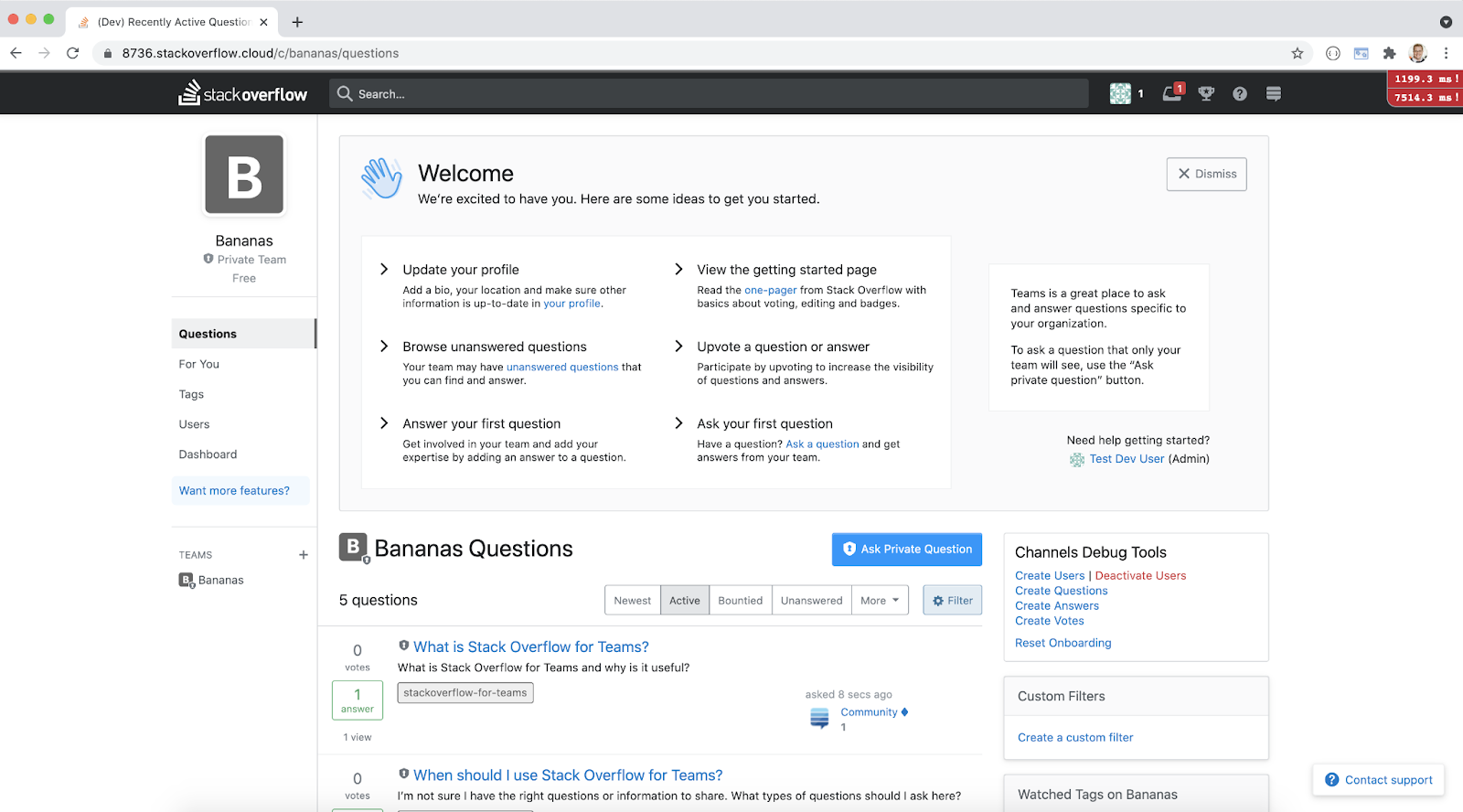Viewport: 1463px width, 812px height.
Task: Click Create Votes debug link
Action: [1050, 621]
